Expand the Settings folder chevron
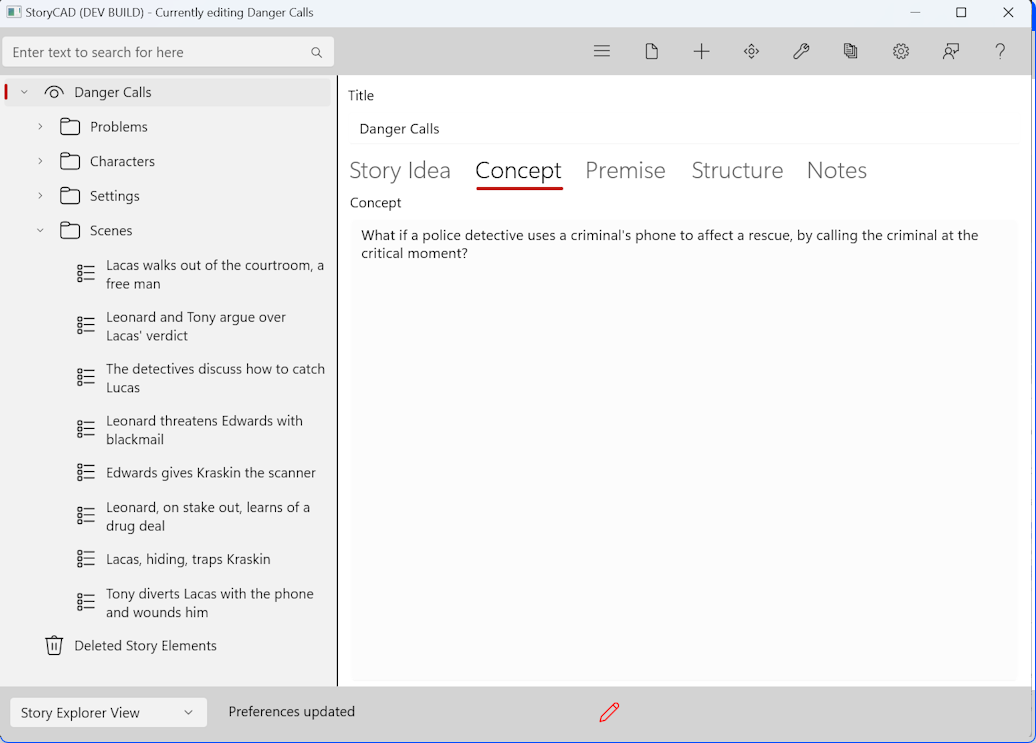1036x743 pixels. (x=40, y=196)
